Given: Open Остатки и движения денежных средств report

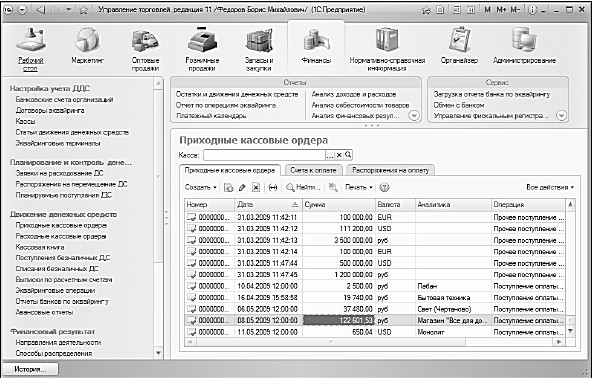Looking at the screenshot, I should [237, 94].
